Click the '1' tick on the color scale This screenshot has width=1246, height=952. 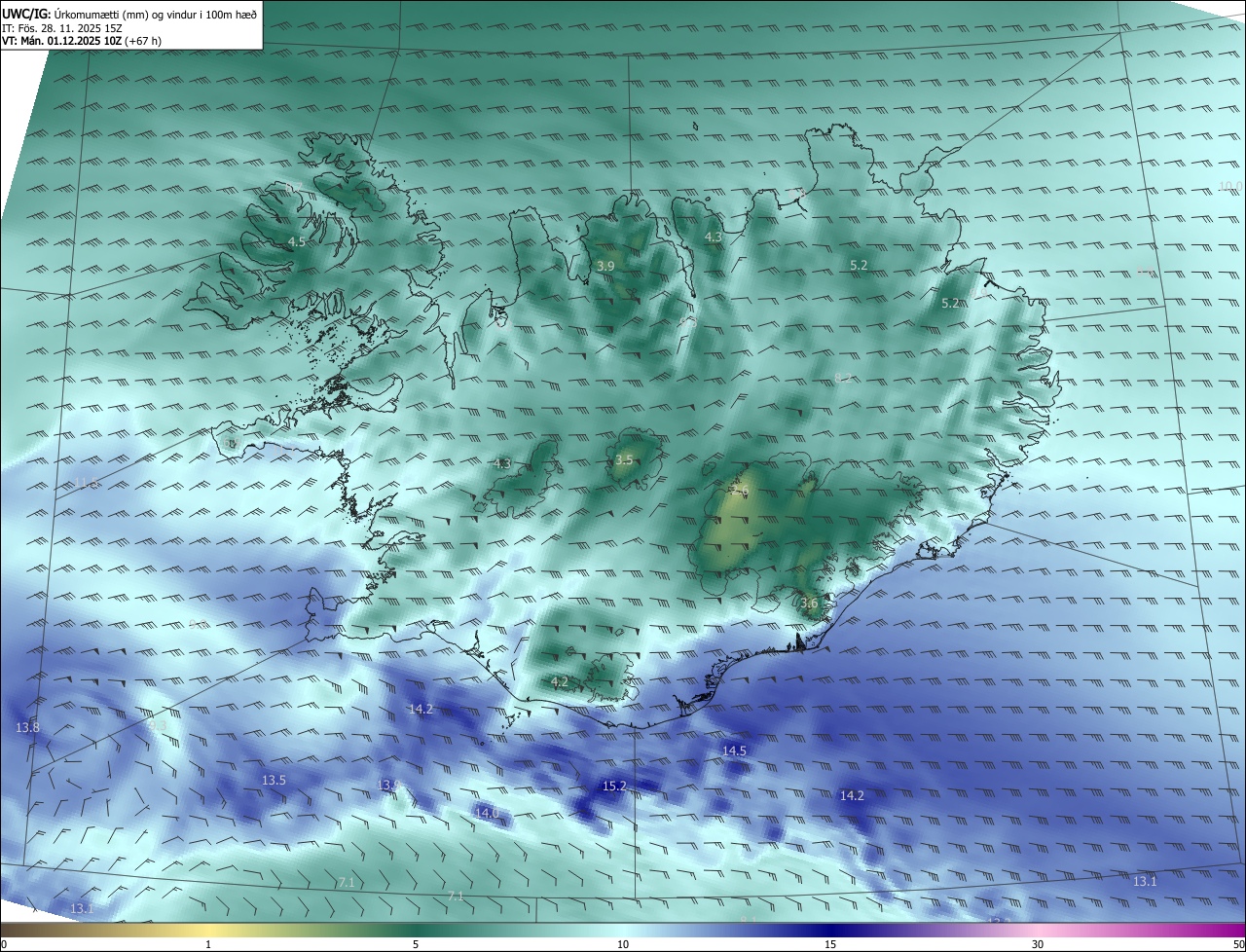click(x=208, y=944)
